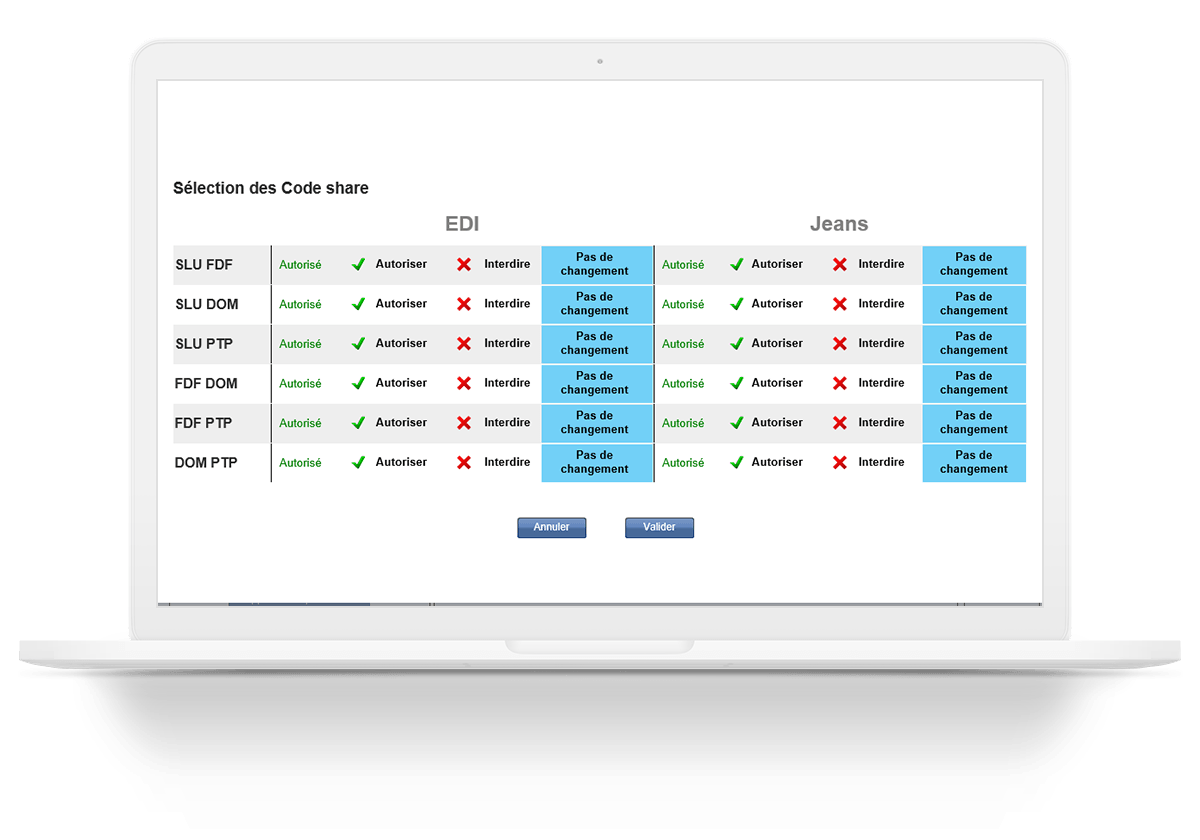Image resolution: width=1200 pixels, height=840 pixels.
Task: Click the DOM PTP row label
Action: (206, 463)
